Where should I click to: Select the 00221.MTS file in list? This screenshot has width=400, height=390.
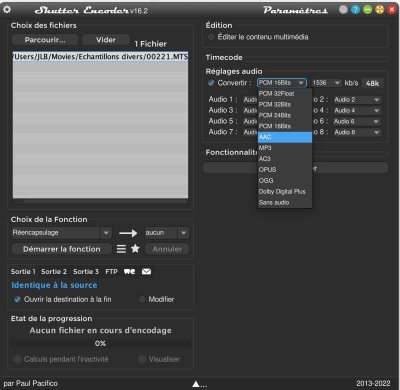click(x=100, y=56)
